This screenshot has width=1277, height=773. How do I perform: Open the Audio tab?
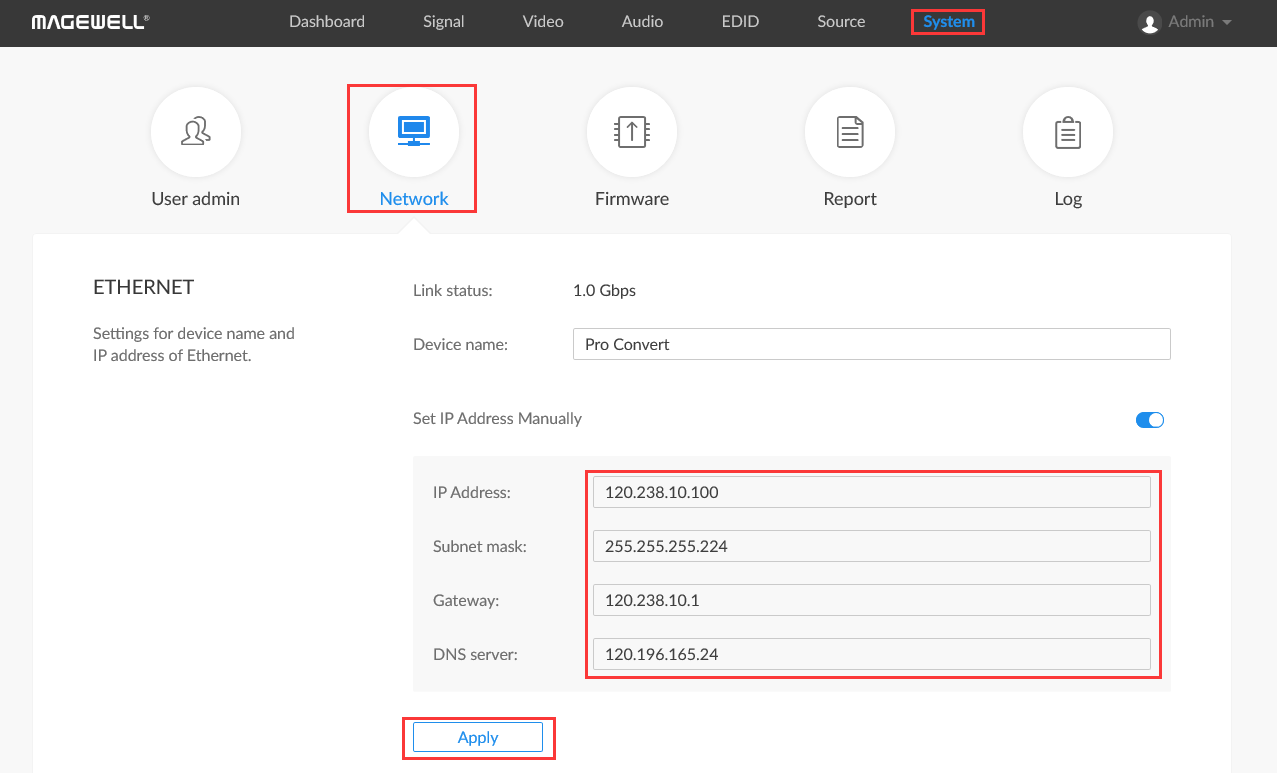(642, 22)
